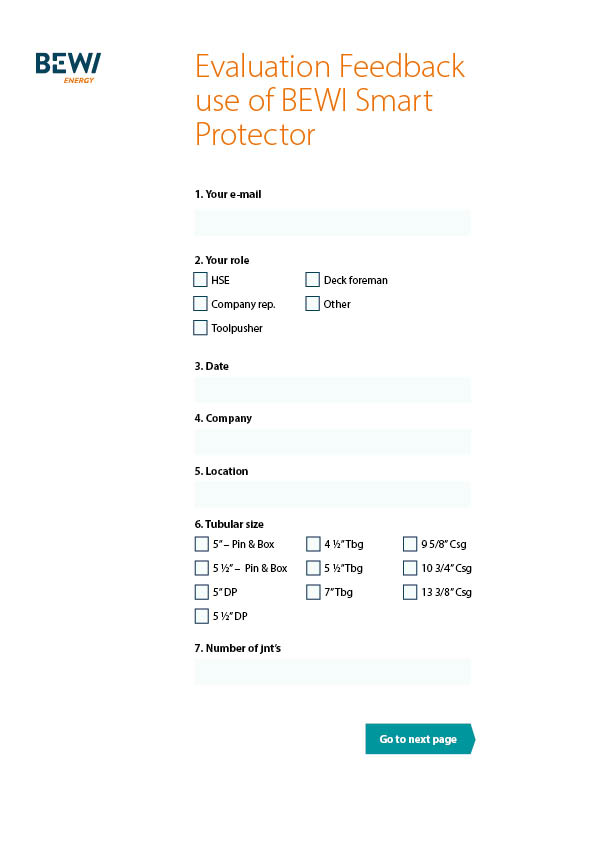The width and height of the screenshot is (595, 842).
Task: Click into the Company text field
Action: [332, 442]
